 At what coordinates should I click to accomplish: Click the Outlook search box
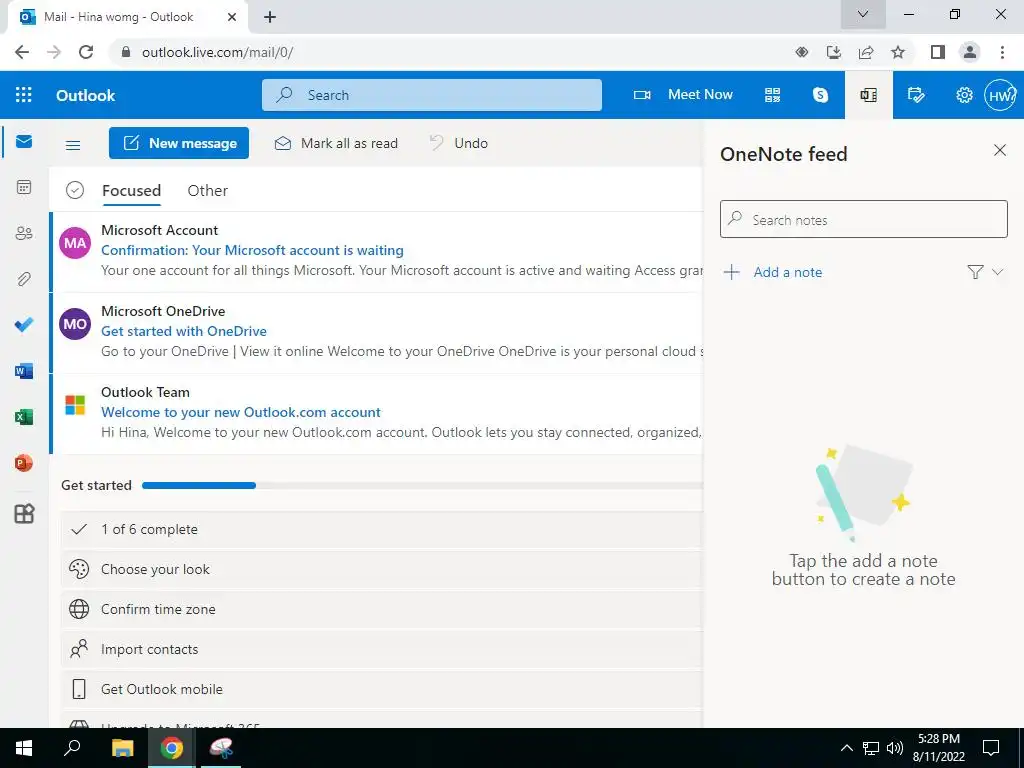click(432, 95)
